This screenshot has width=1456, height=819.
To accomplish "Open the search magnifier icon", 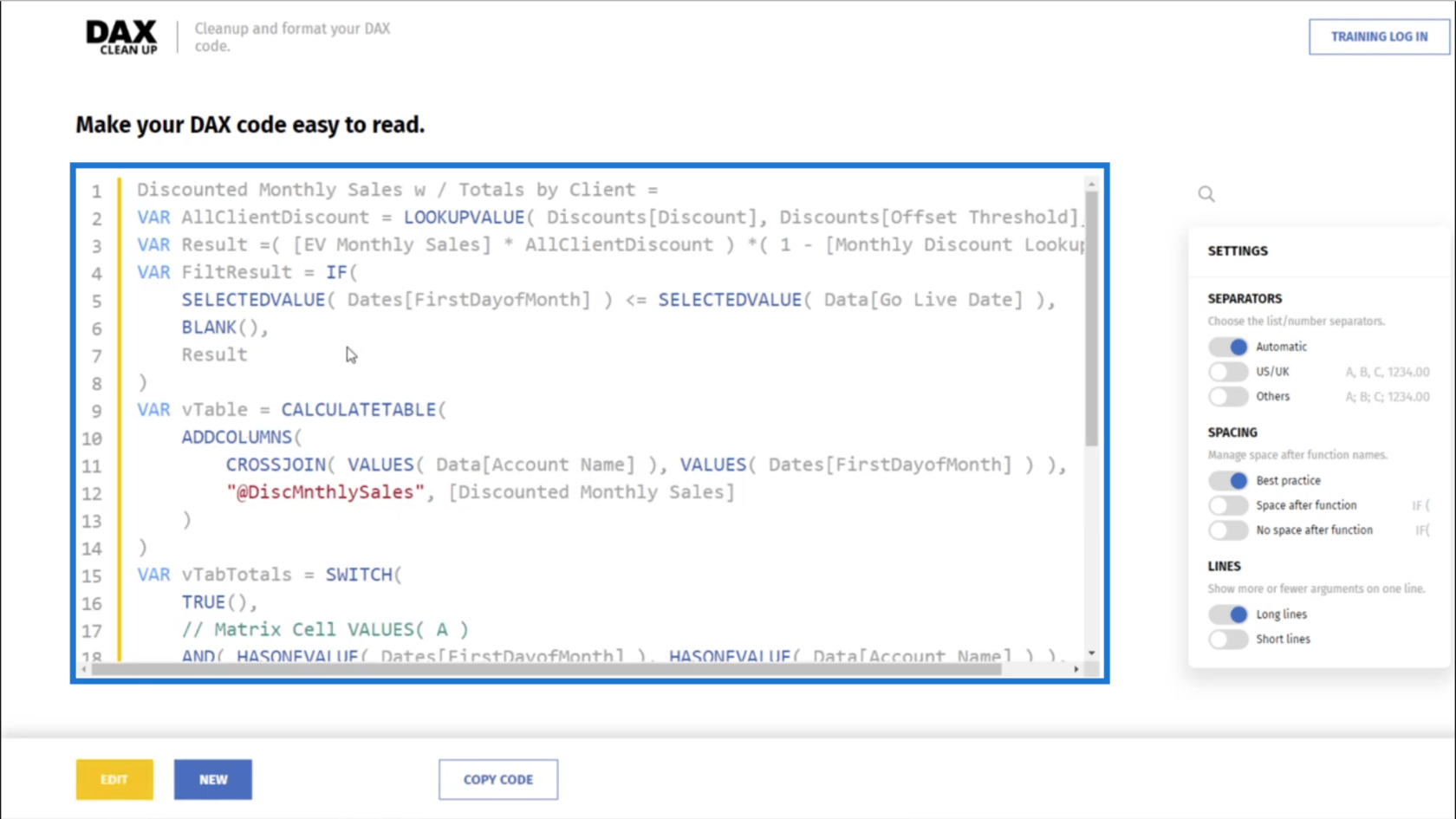I will click(1206, 194).
